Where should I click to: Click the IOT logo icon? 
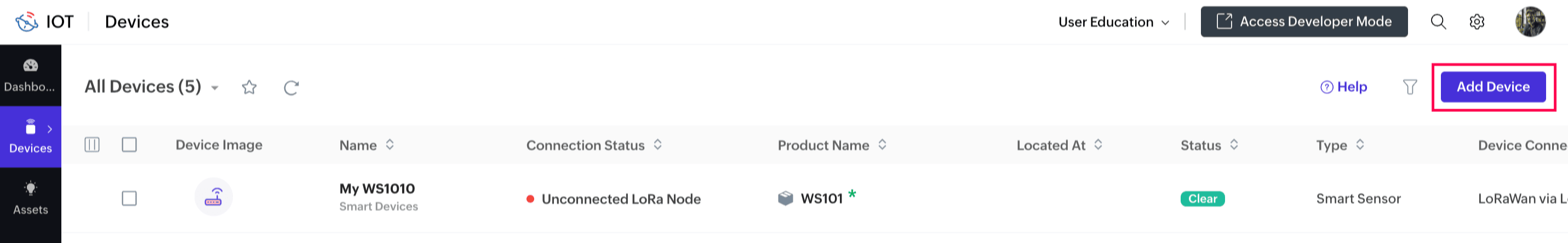coord(27,22)
